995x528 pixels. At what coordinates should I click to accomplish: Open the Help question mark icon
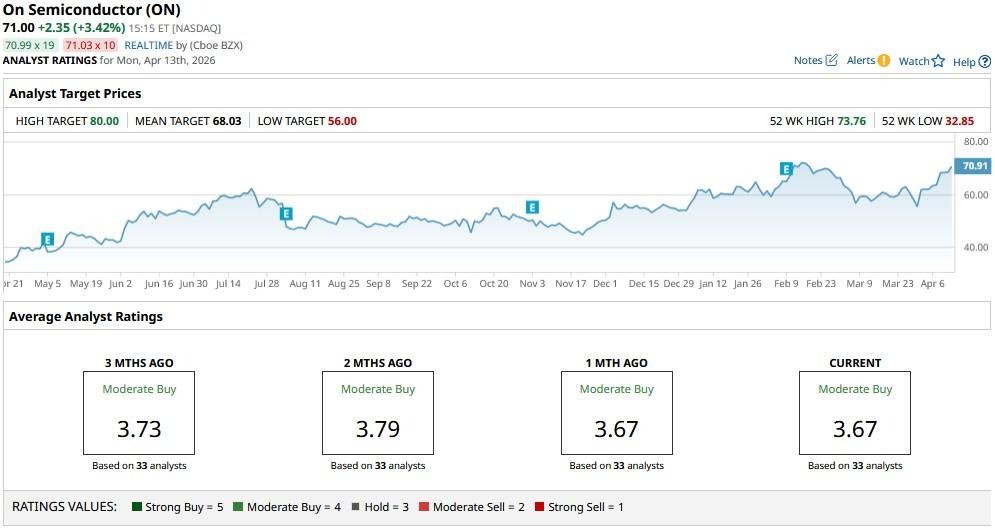point(984,62)
